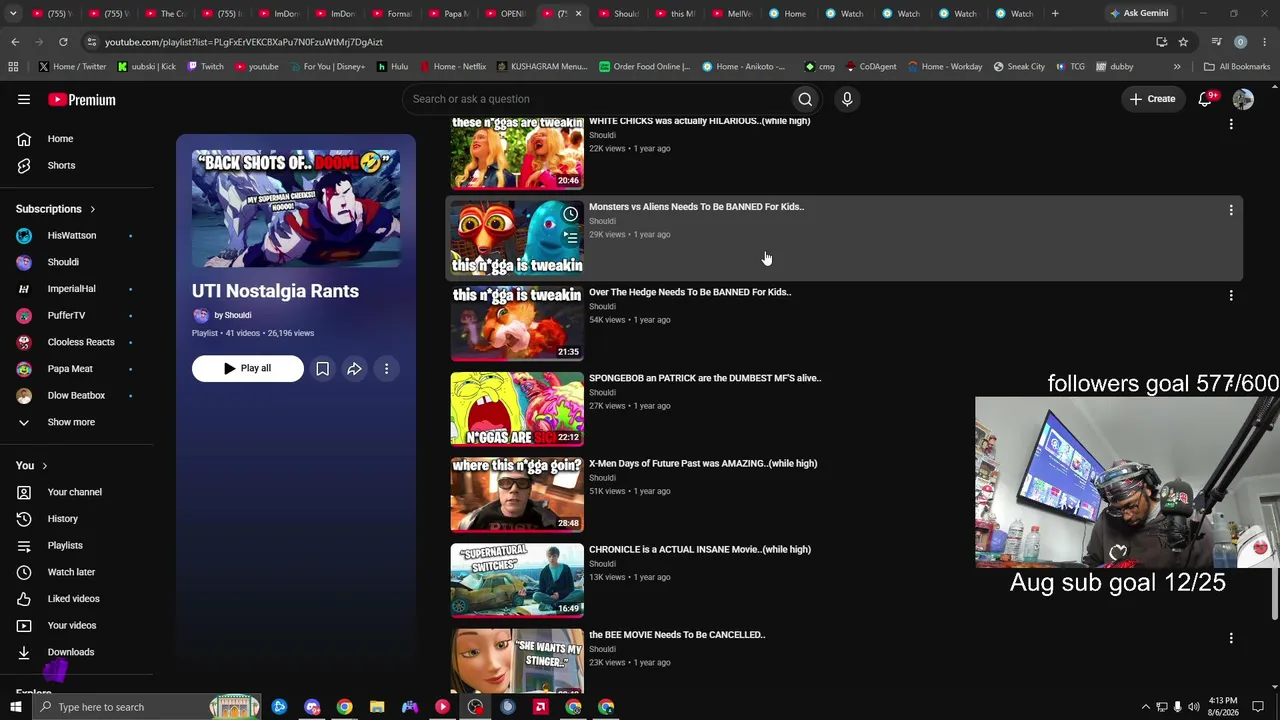Bookmark this page with the star
This screenshot has width=1280, height=720.
pos(1183,42)
